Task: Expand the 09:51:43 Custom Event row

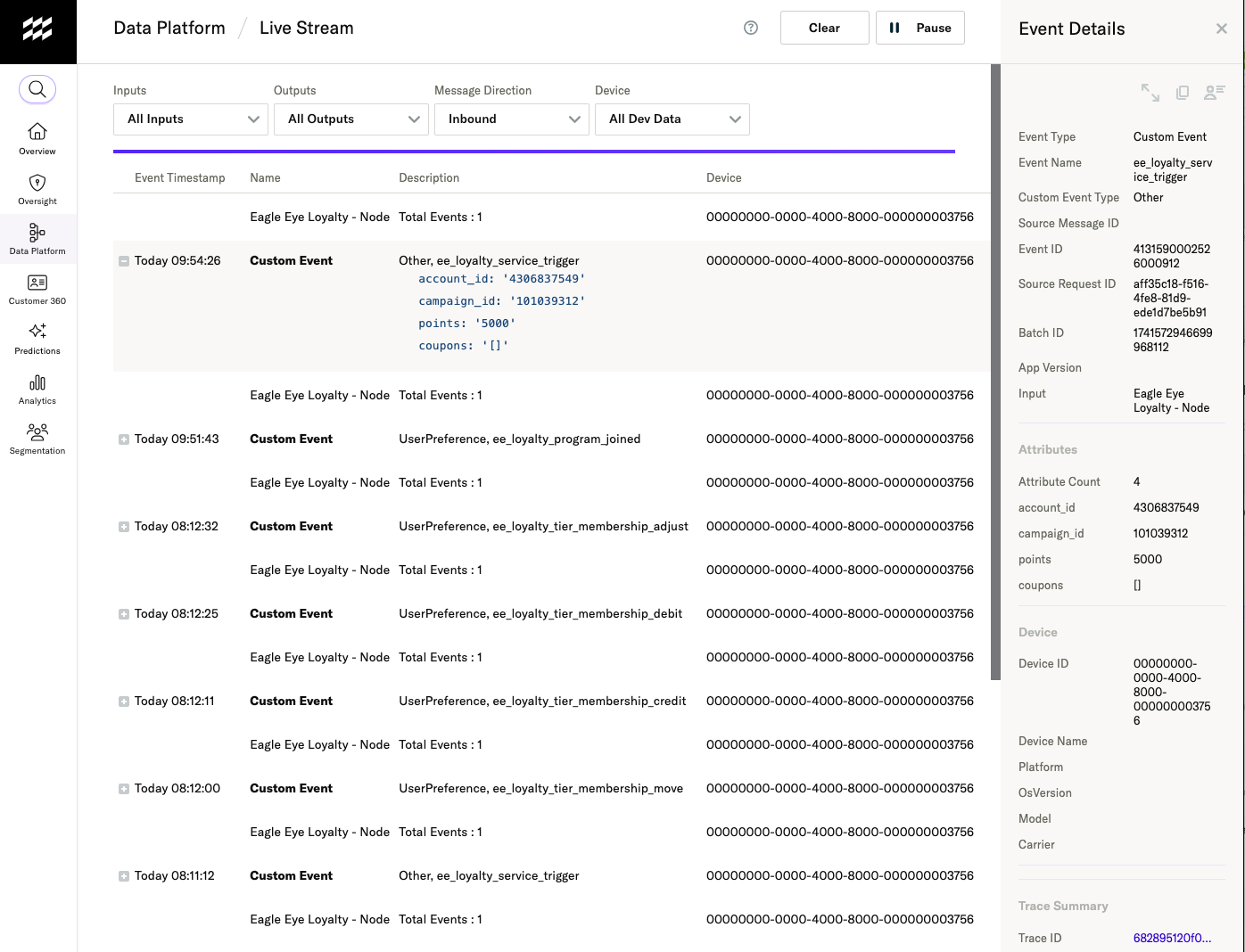Action: point(124,439)
